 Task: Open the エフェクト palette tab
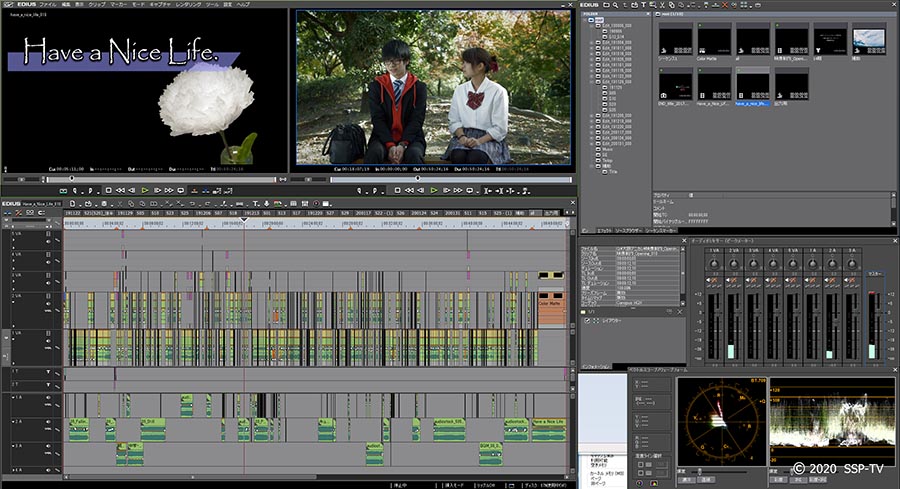[604, 230]
